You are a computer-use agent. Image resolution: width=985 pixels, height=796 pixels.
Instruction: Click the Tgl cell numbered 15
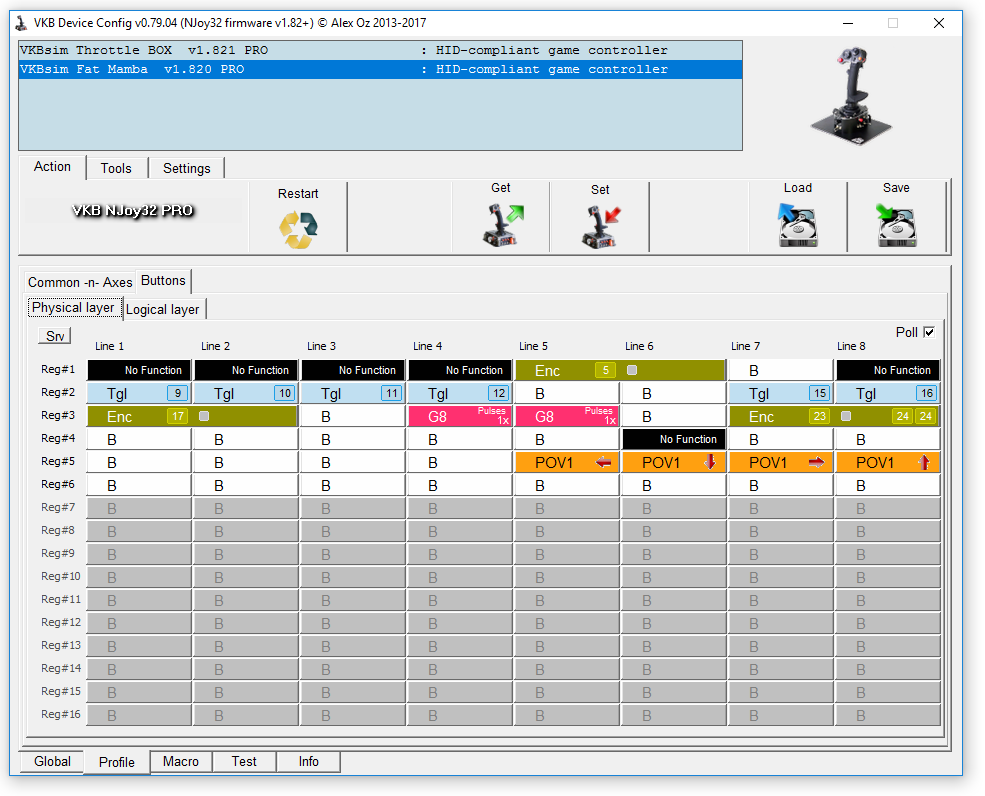coord(781,394)
